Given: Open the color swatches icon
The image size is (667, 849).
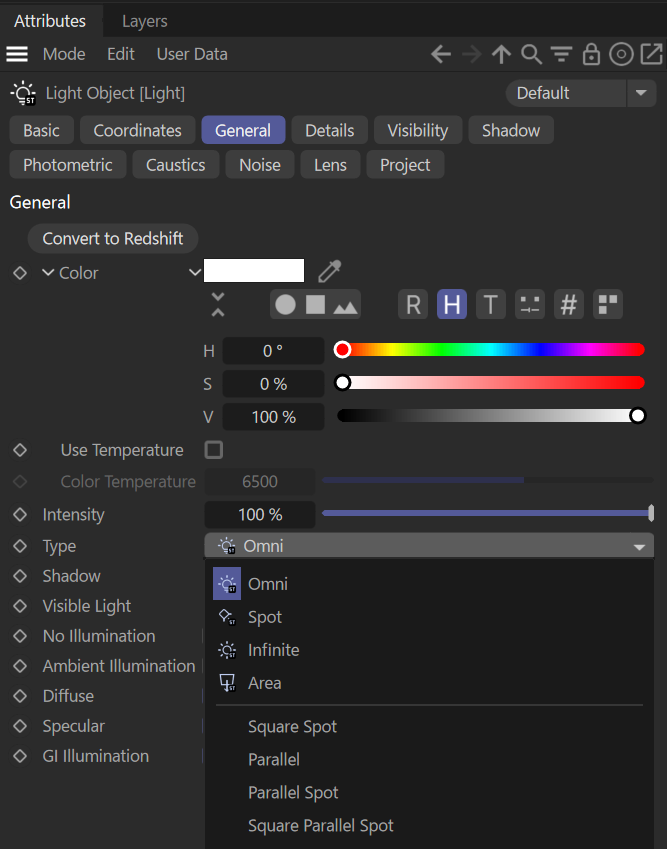Looking at the screenshot, I should click(x=607, y=305).
